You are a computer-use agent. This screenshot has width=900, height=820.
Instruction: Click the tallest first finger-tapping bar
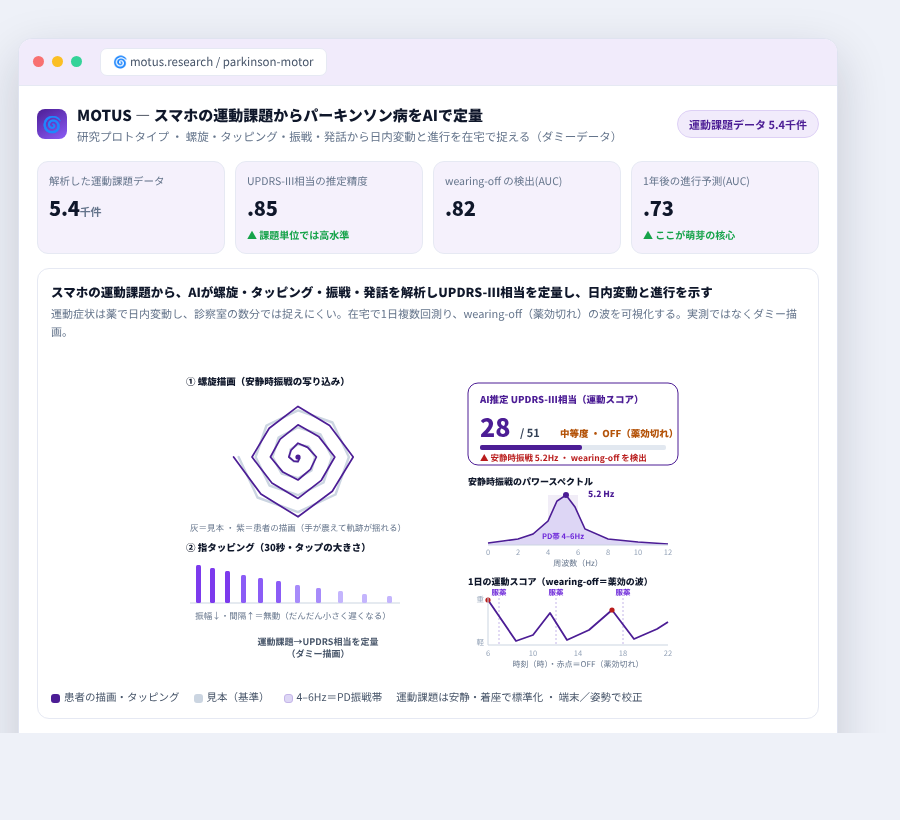(199, 584)
